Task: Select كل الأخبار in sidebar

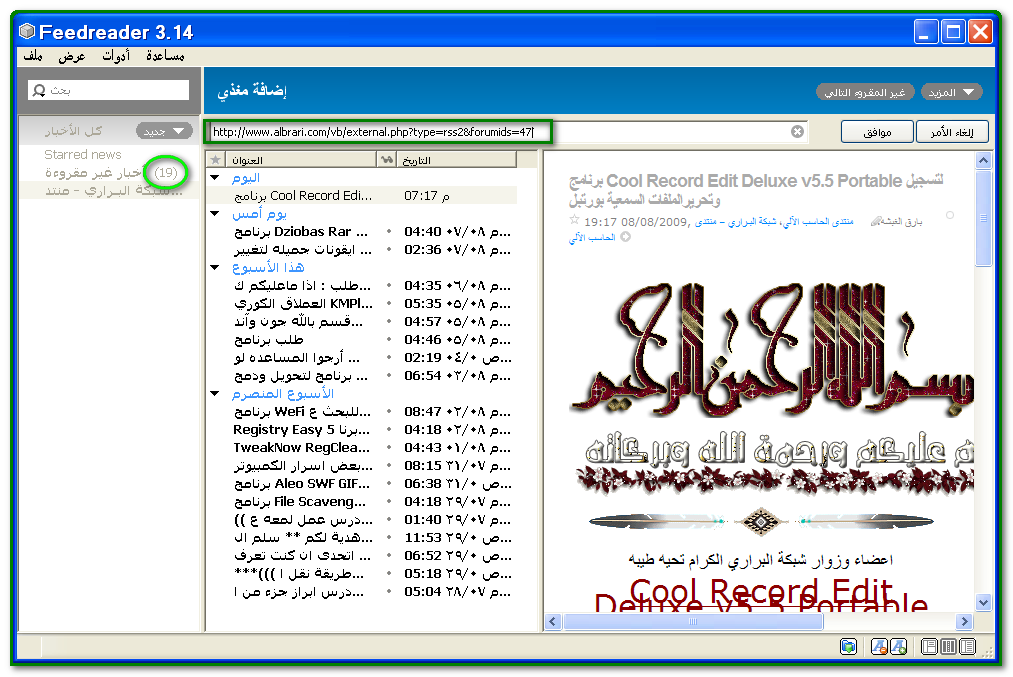Action: click(74, 131)
